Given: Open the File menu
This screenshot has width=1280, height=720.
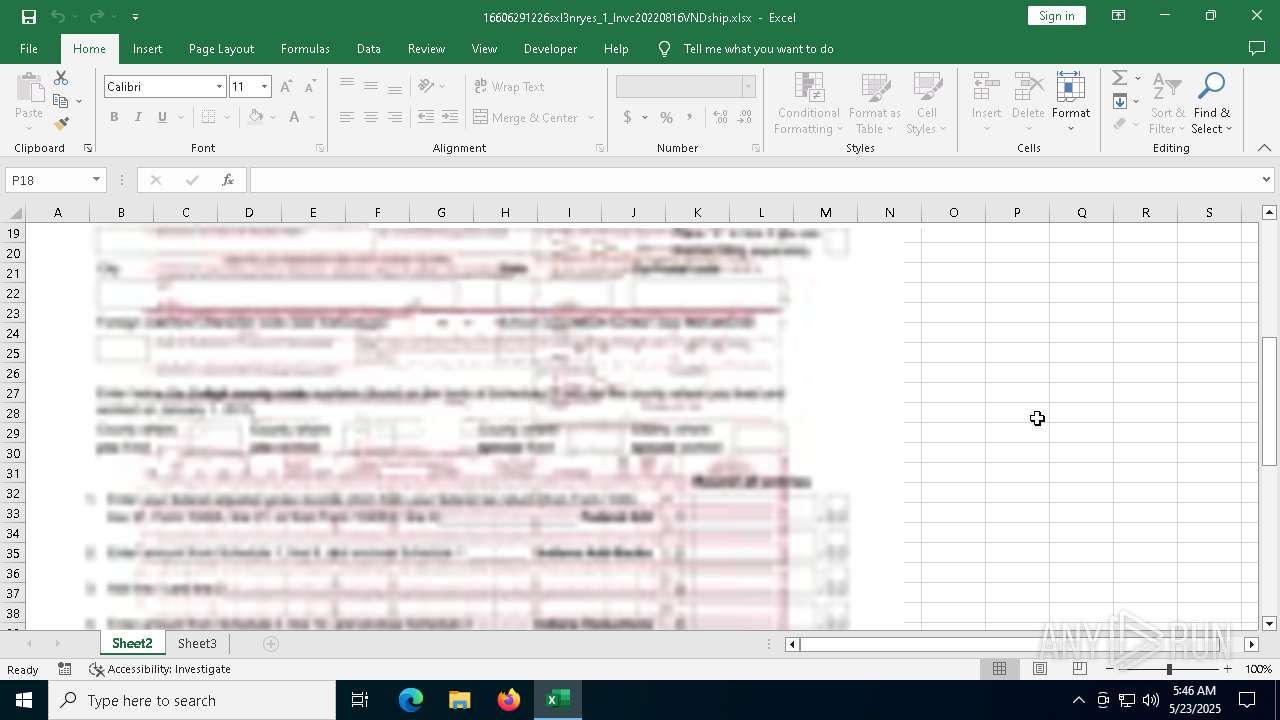Looking at the screenshot, I should 29,49.
